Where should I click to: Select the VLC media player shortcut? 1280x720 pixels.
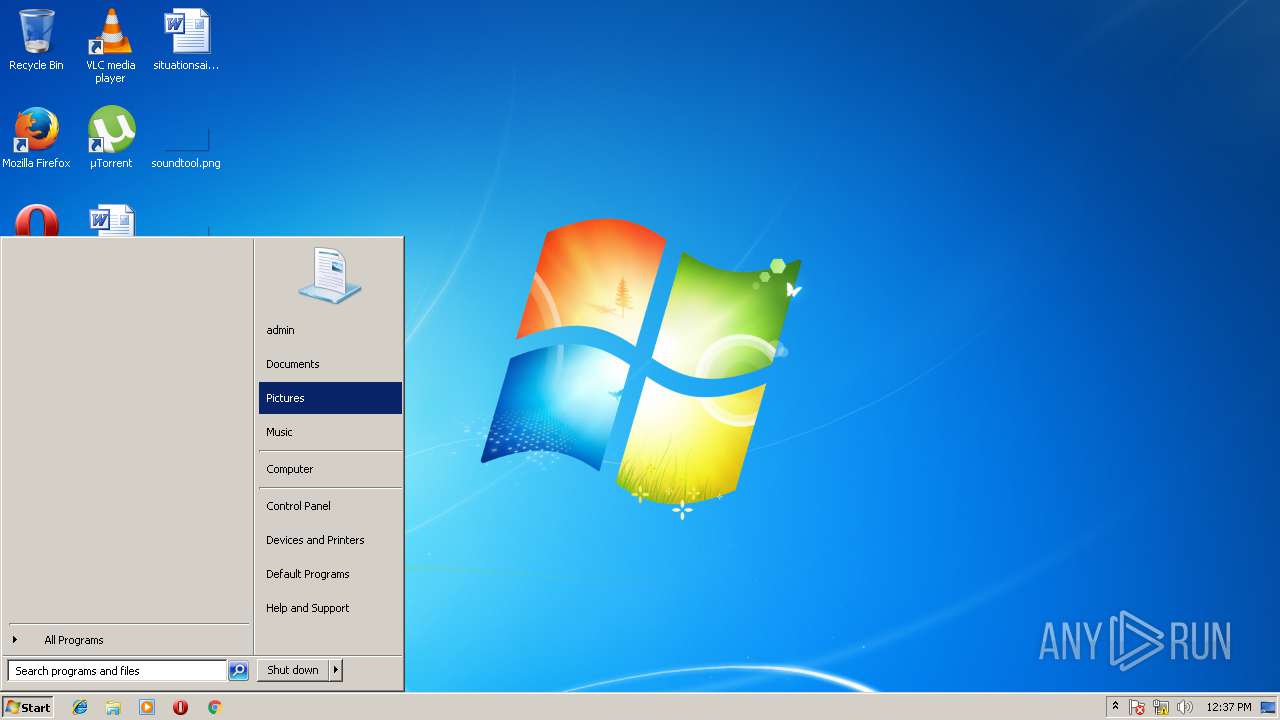tap(110, 45)
